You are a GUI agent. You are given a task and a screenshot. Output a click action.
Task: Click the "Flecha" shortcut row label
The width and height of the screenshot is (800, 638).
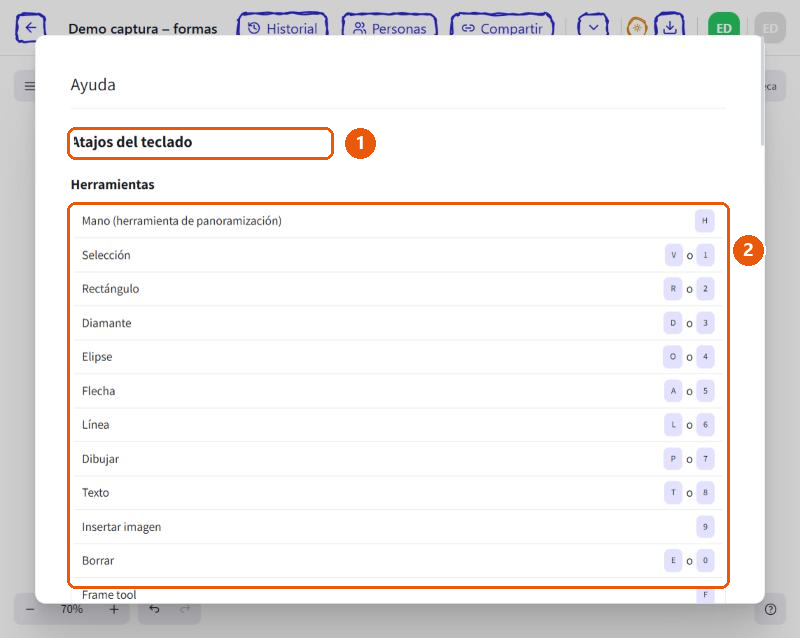point(98,390)
